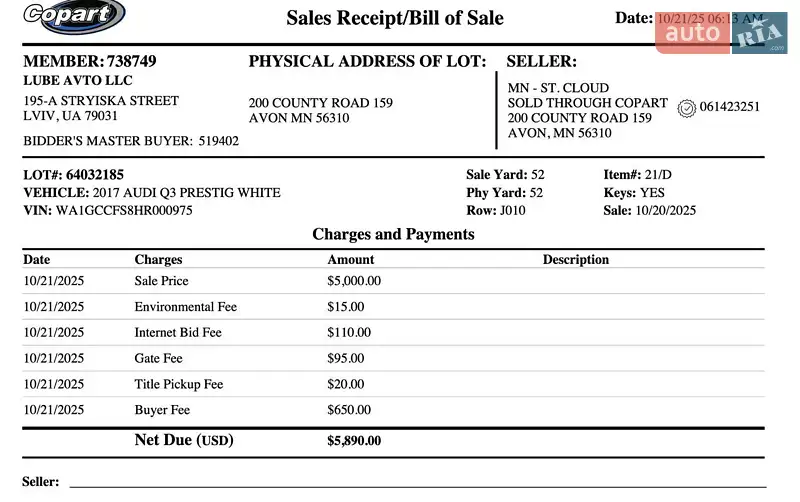Image resolution: width=800 pixels, height=502 pixels.
Task: Click the Bidder's Master Buyer number 519402
Action: (x=218, y=142)
